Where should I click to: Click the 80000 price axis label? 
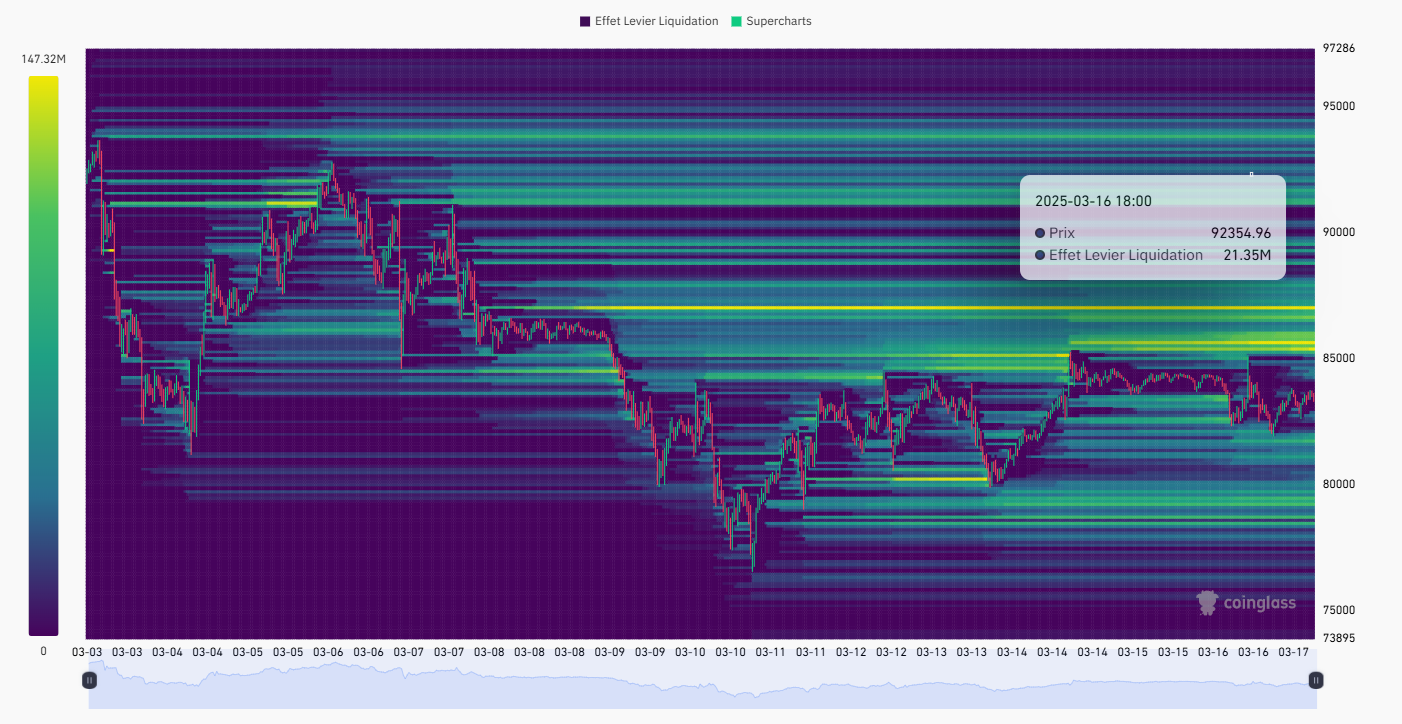point(1338,484)
